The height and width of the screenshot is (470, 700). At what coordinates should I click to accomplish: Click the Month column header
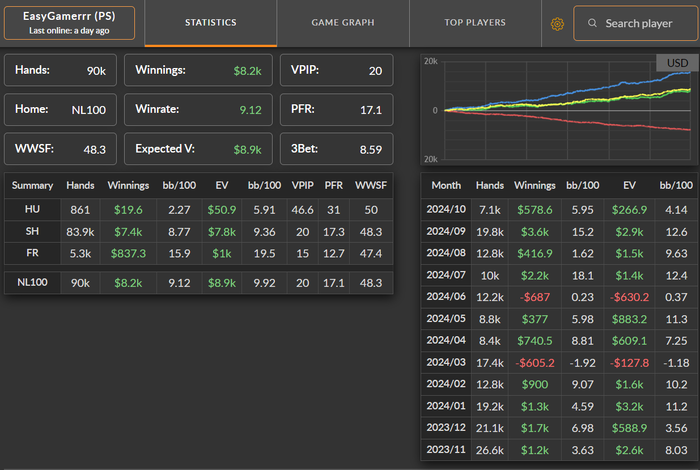click(446, 185)
